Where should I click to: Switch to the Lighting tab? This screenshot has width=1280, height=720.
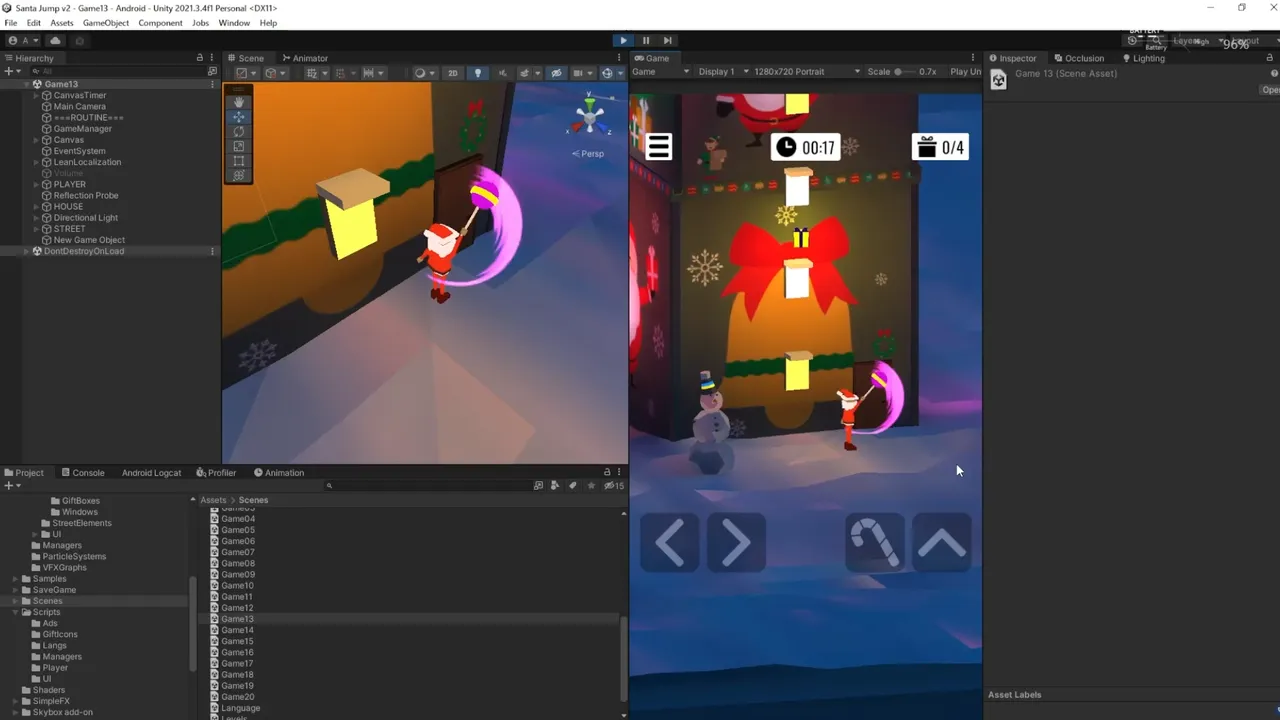[x=1144, y=58]
